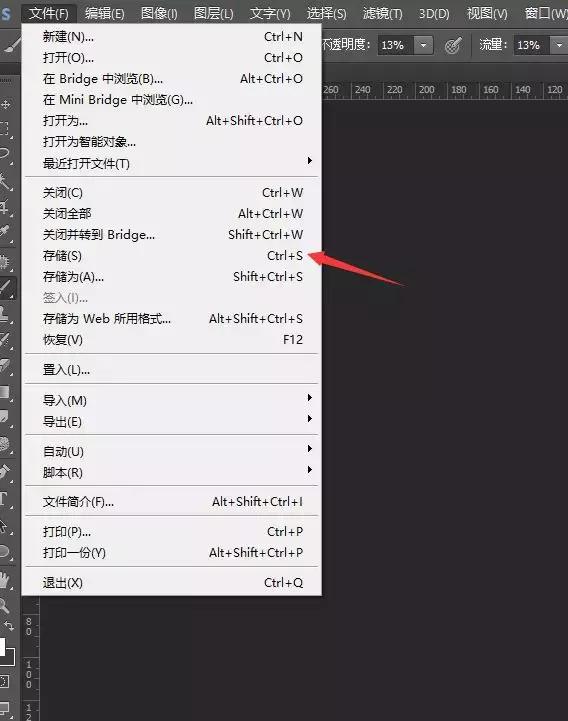568x721 pixels.
Task: Open the brush tool preset picker
Action: [x=12, y=45]
